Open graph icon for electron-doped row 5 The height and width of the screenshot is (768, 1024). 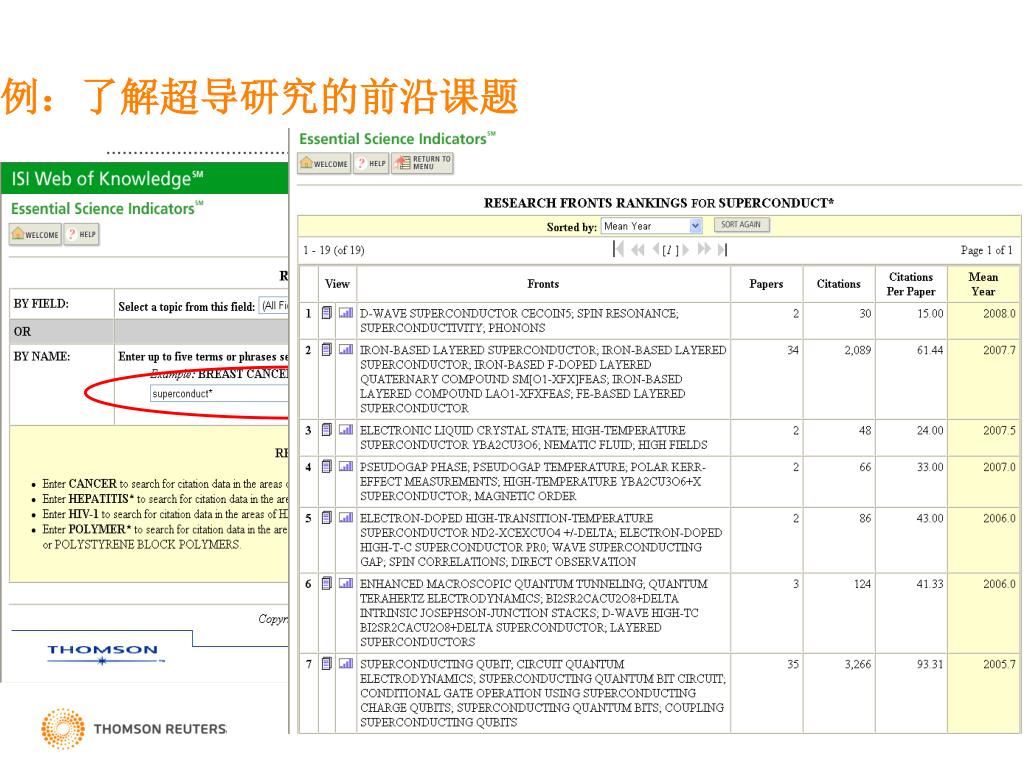(x=346, y=517)
